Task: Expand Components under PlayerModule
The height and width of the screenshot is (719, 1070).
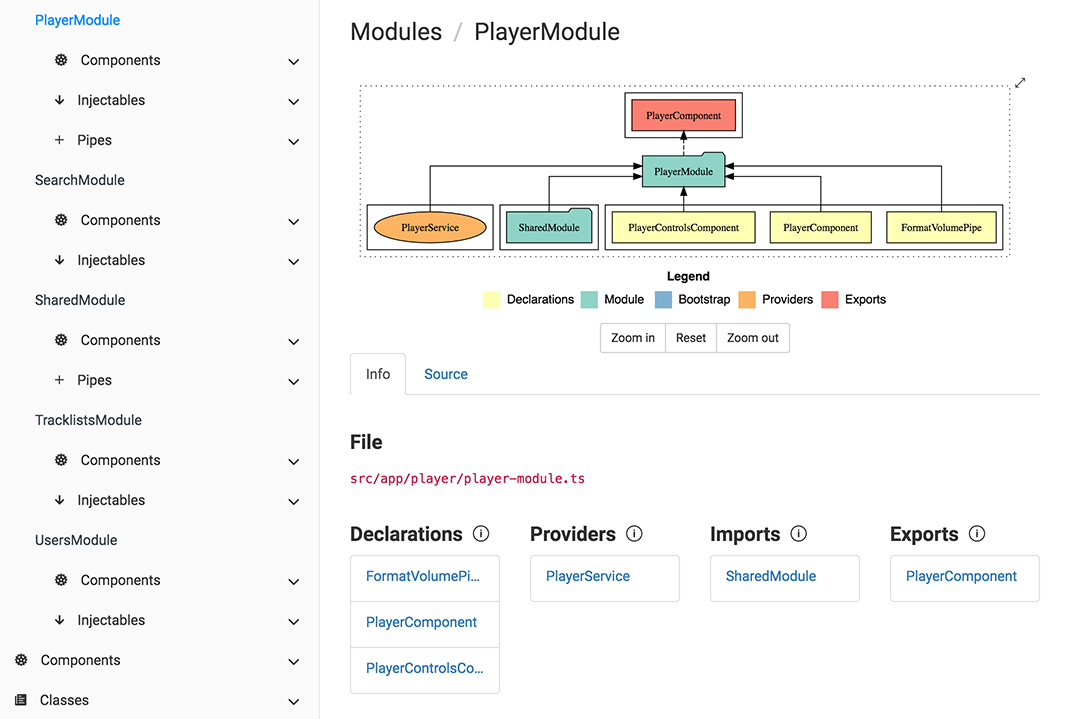Action: point(293,61)
